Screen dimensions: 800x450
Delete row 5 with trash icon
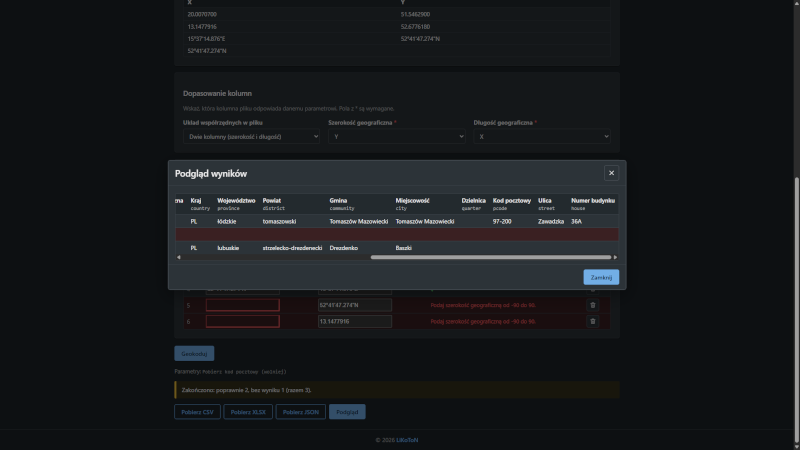[x=592, y=305]
